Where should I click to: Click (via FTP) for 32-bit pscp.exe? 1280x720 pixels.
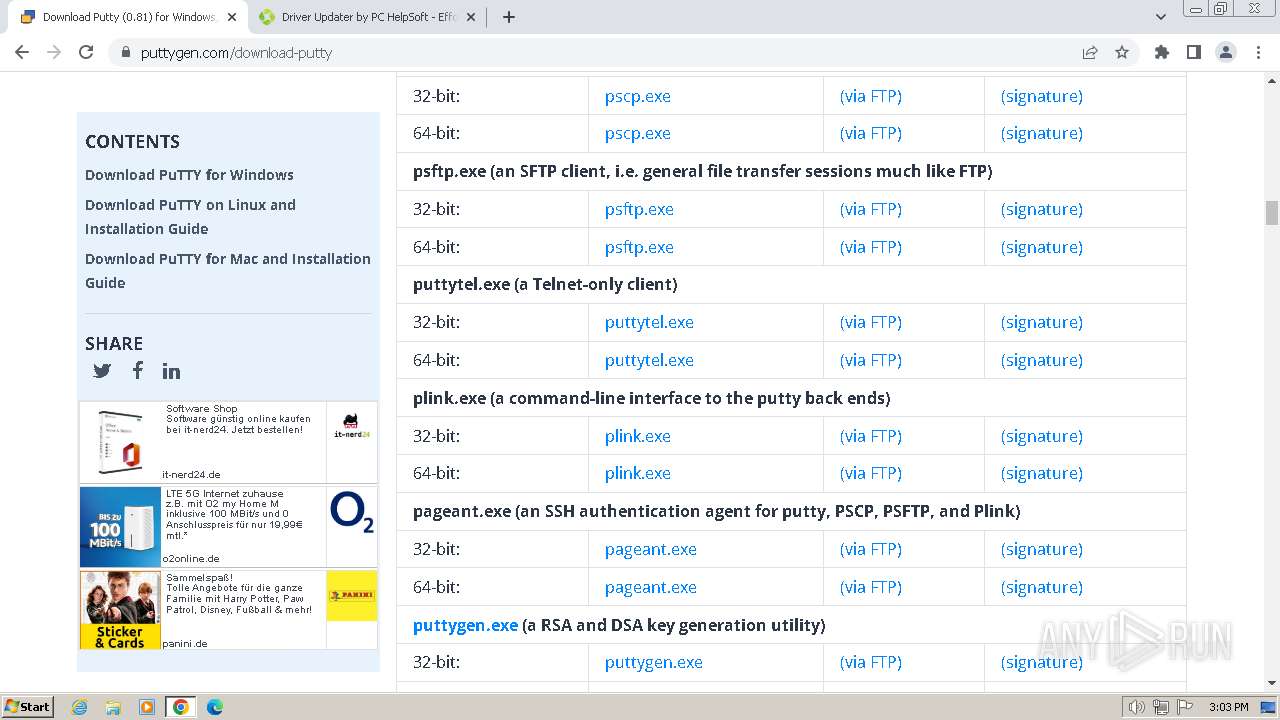click(x=871, y=96)
